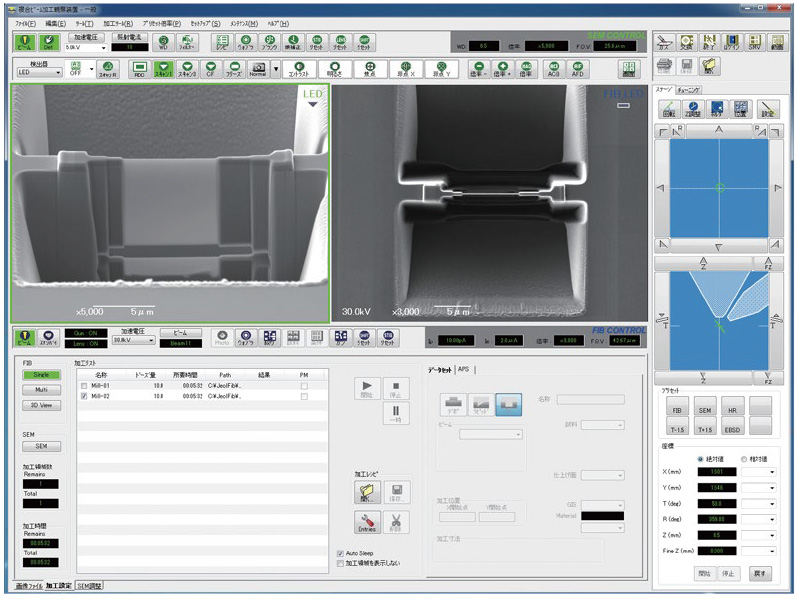Viewport: 798px width, 599px height.
Task: Open milling recipe folder icon
Action: point(367,492)
